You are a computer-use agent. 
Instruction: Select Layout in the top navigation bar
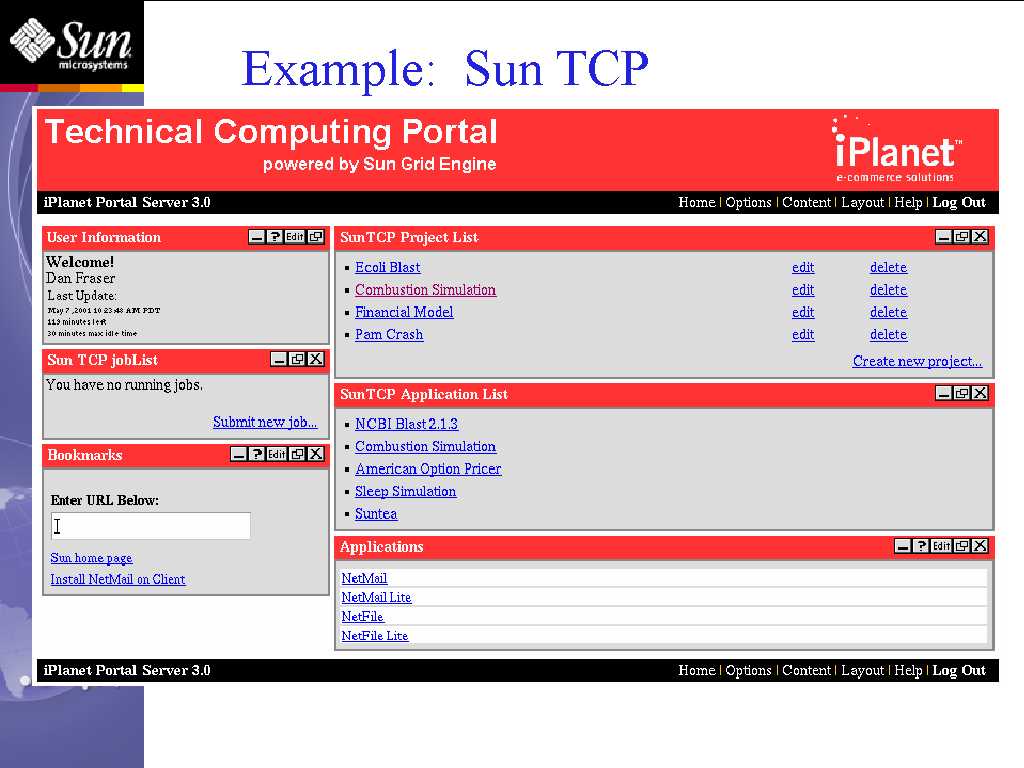862,202
